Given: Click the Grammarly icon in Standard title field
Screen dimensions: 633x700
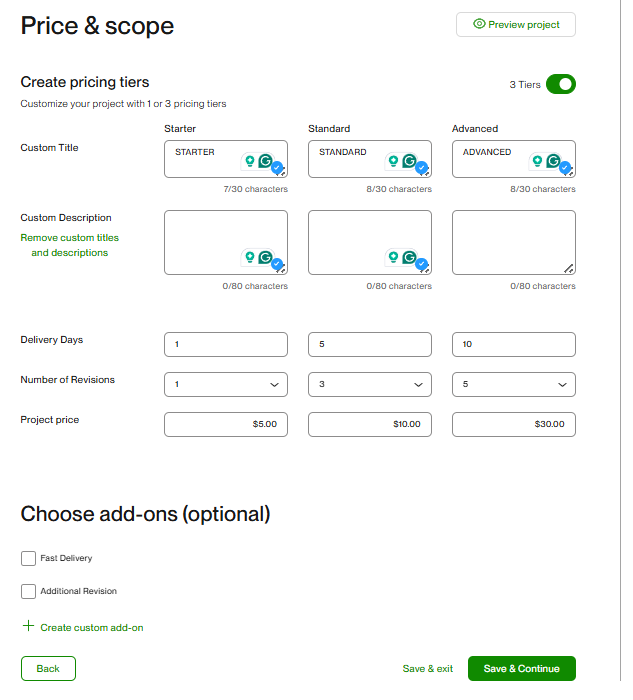Looking at the screenshot, I should click(x=409, y=160).
